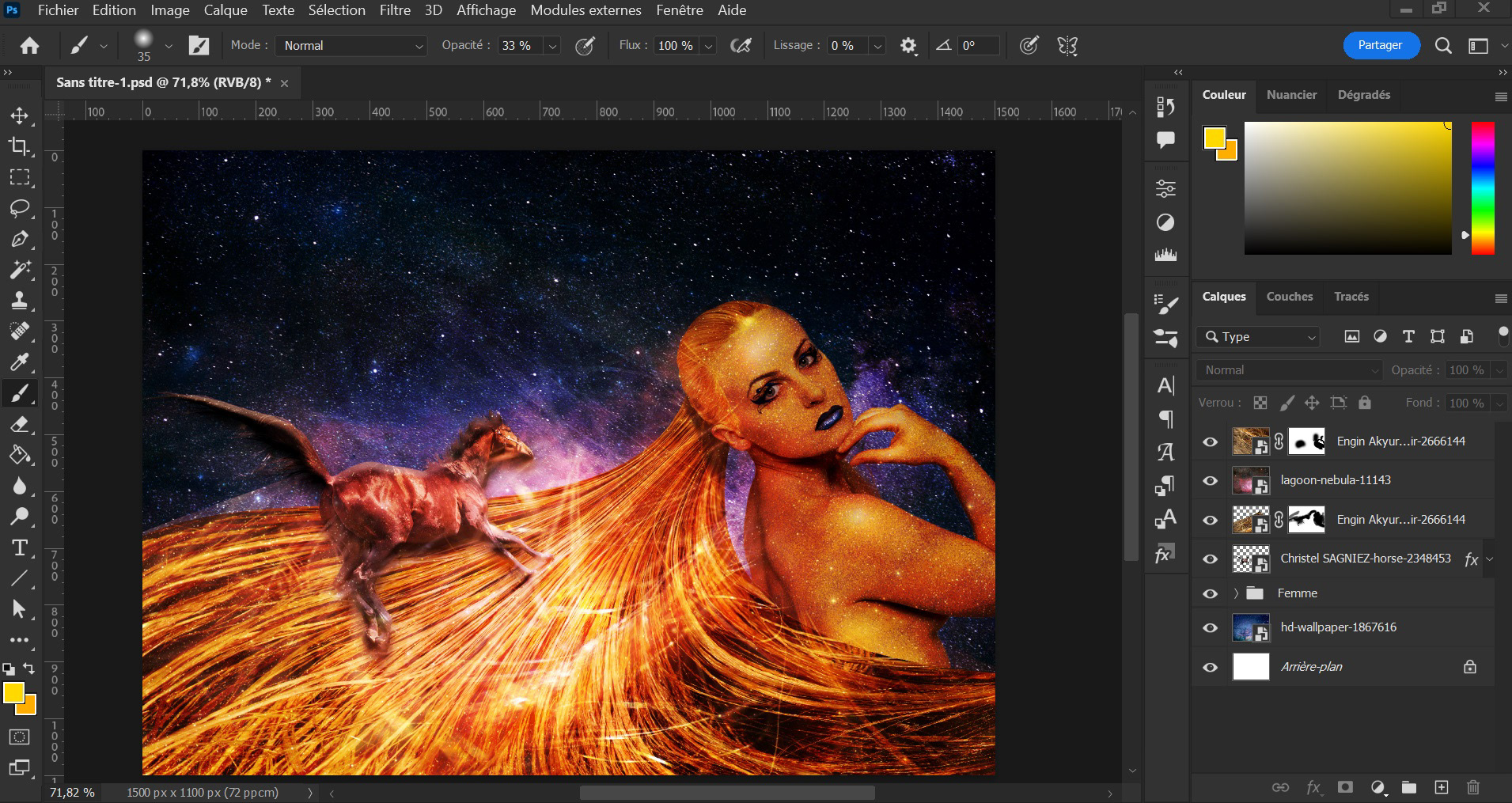The width and height of the screenshot is (1512, 803).
Task: Click the hue spectrum slider in Couleur panel
Action: pos(1483,188)
